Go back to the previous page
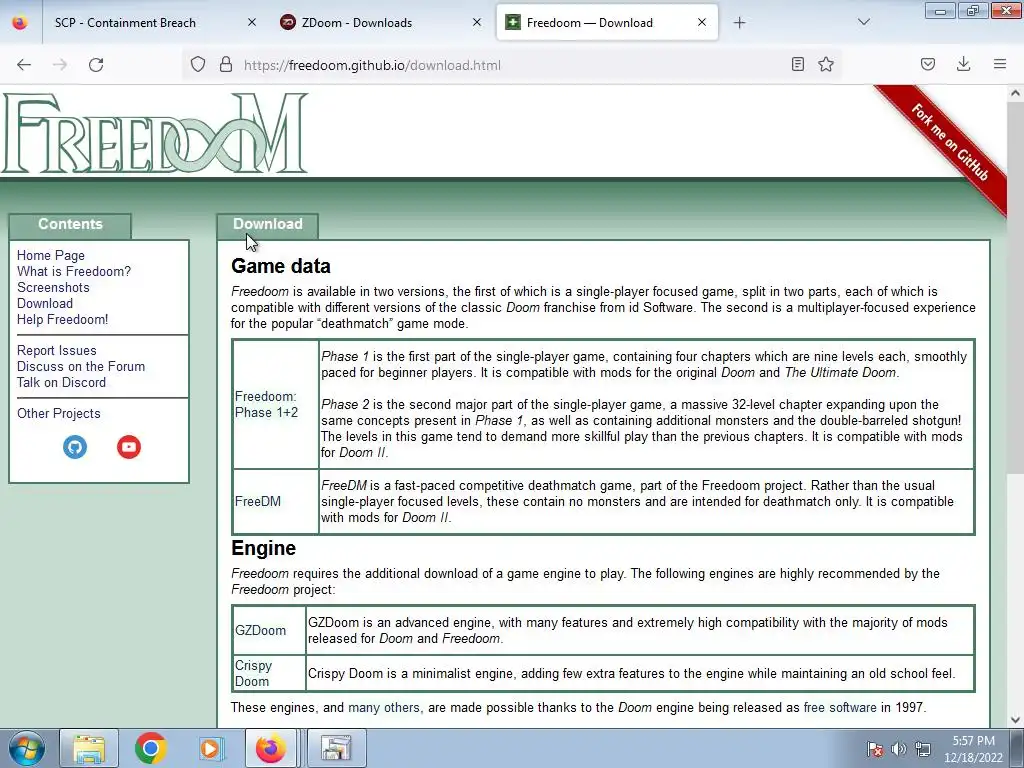 24,65
